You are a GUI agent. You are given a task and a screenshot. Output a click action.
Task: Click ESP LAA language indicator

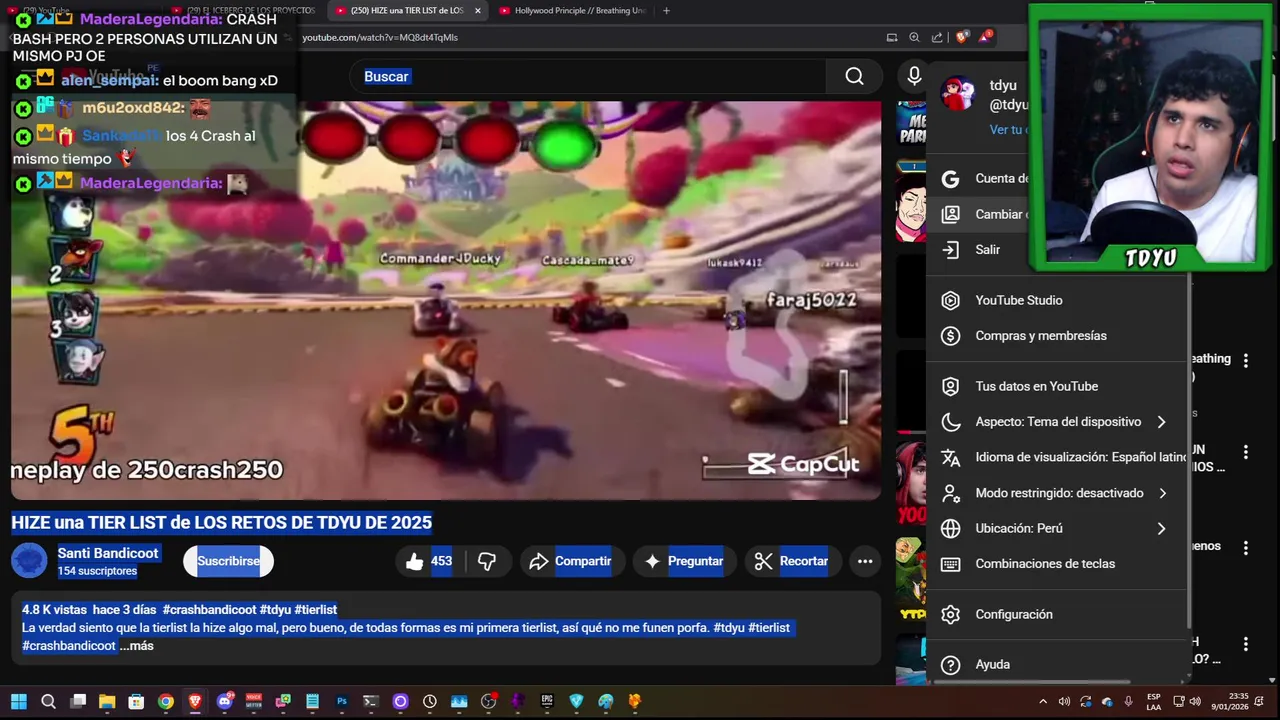click(1153, 701)
